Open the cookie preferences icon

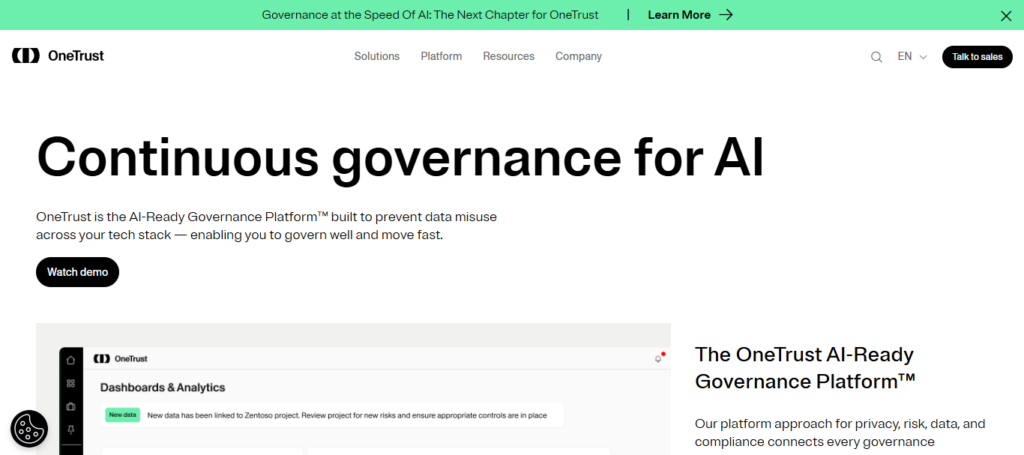click(29, 429)
